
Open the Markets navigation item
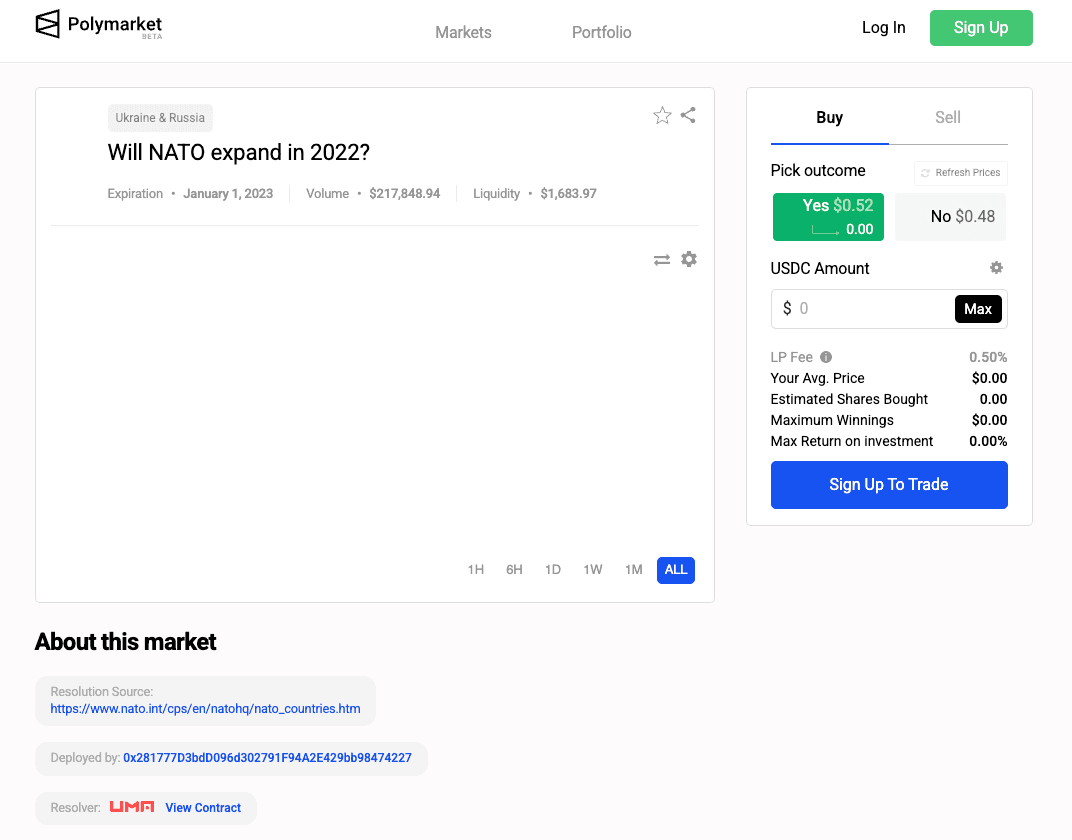click(x=462, y=31)
